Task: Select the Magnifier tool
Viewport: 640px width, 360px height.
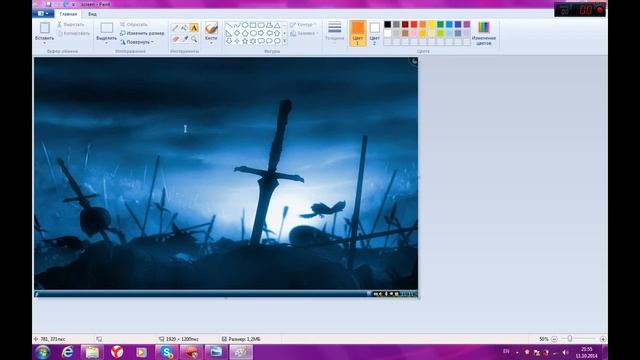Action: [194, 39]
